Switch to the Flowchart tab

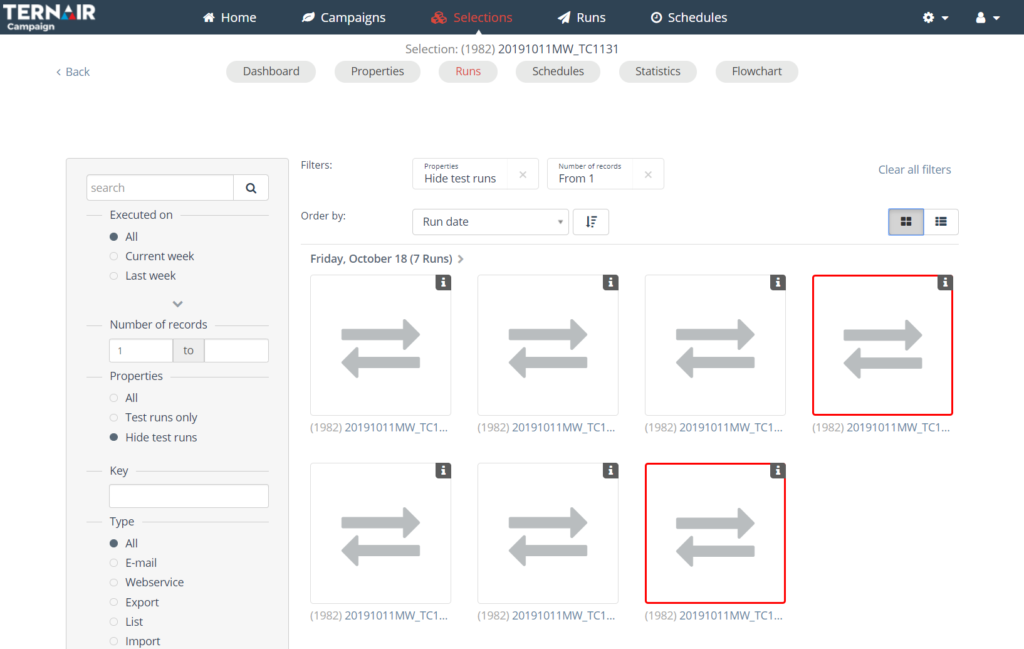[756, 71]
